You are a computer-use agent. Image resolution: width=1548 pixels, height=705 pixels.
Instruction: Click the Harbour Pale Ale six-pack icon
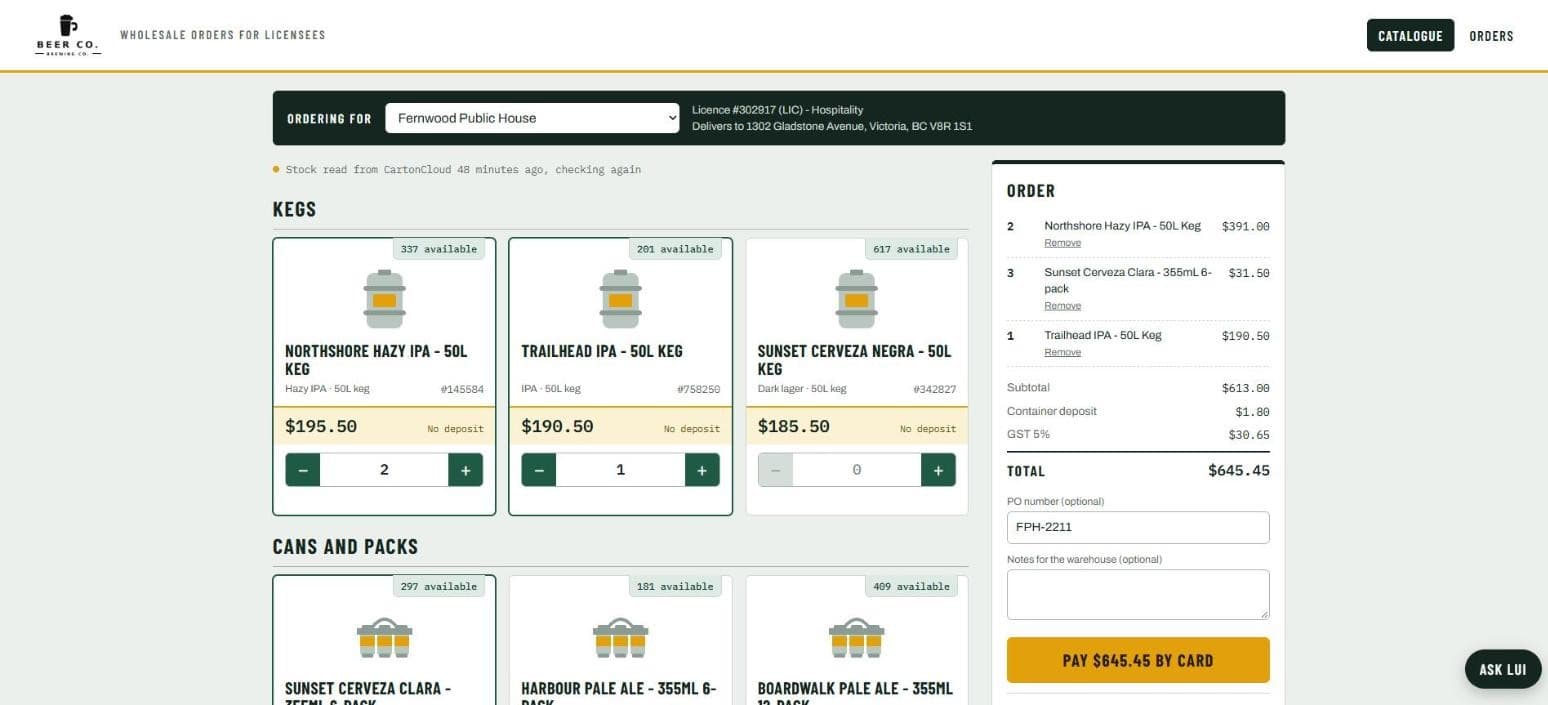click(621, 638)
